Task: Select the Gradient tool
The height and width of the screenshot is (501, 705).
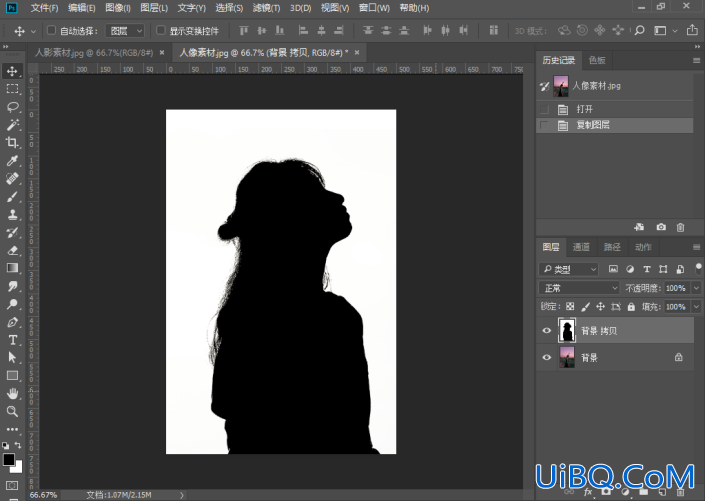Action: pos(12,268)
